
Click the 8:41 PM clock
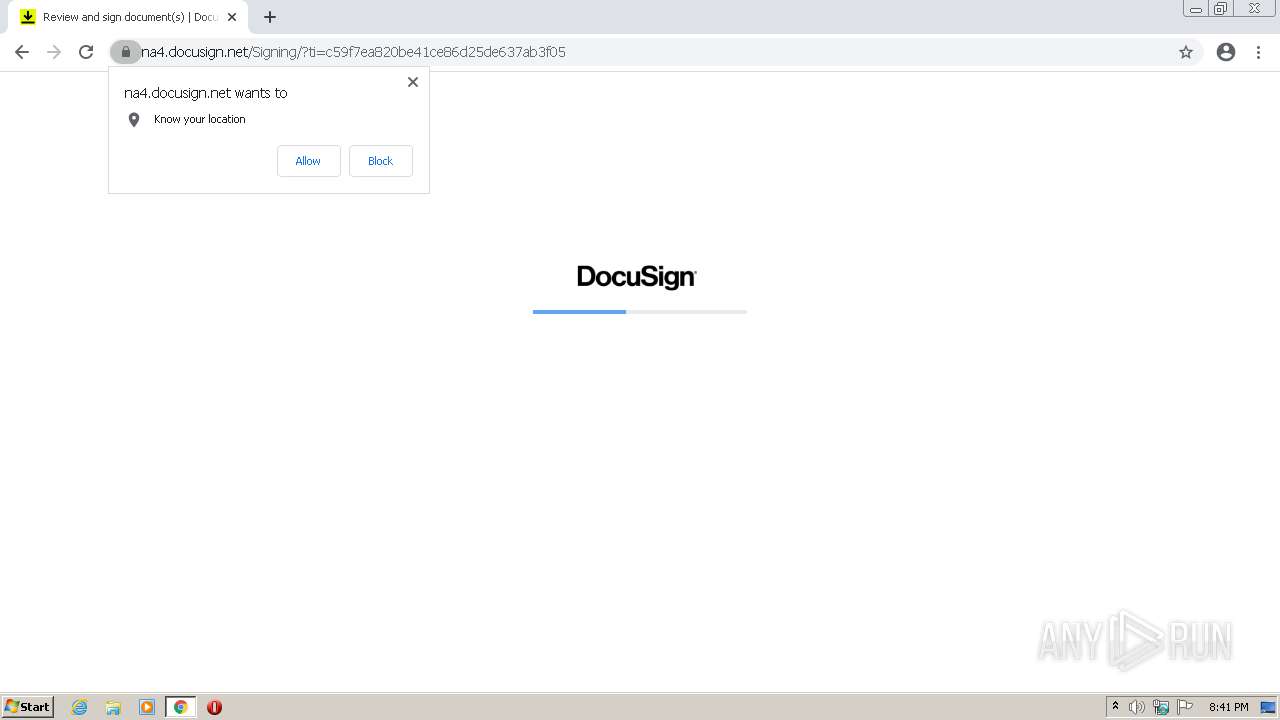[x=1228, y=707]
